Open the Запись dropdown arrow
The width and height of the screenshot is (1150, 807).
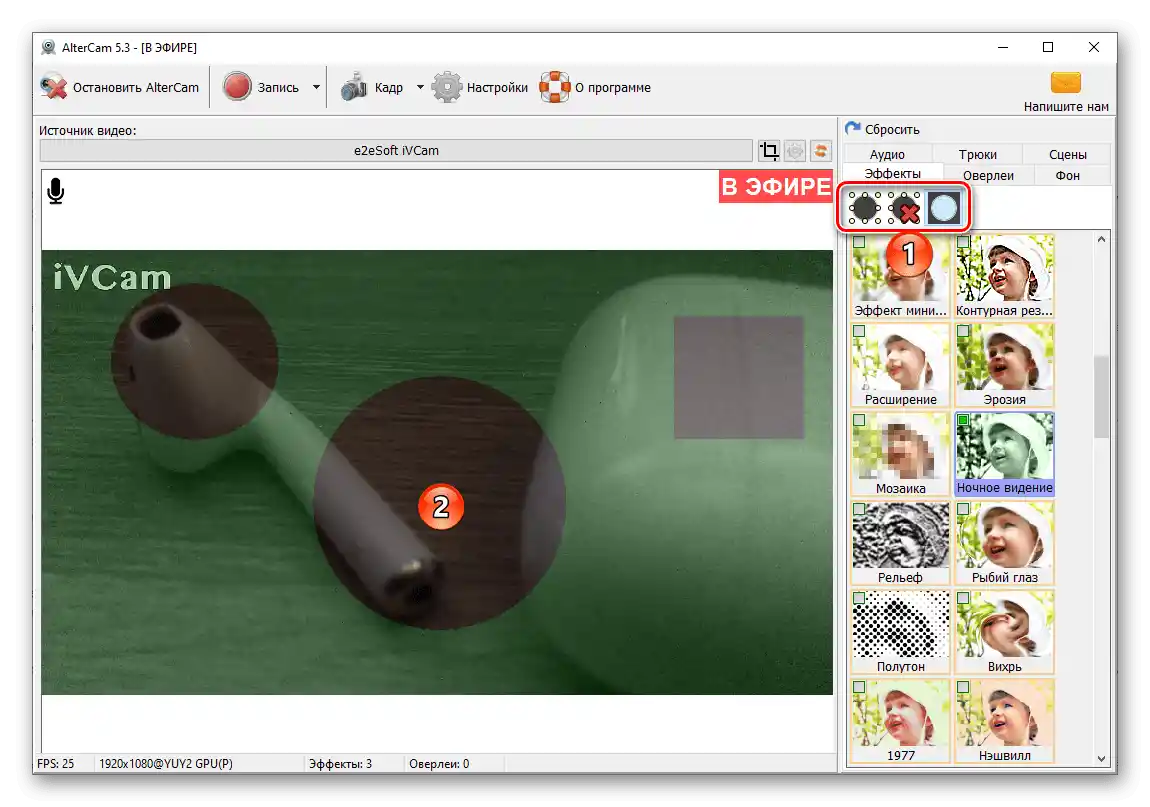coord(316,87)
